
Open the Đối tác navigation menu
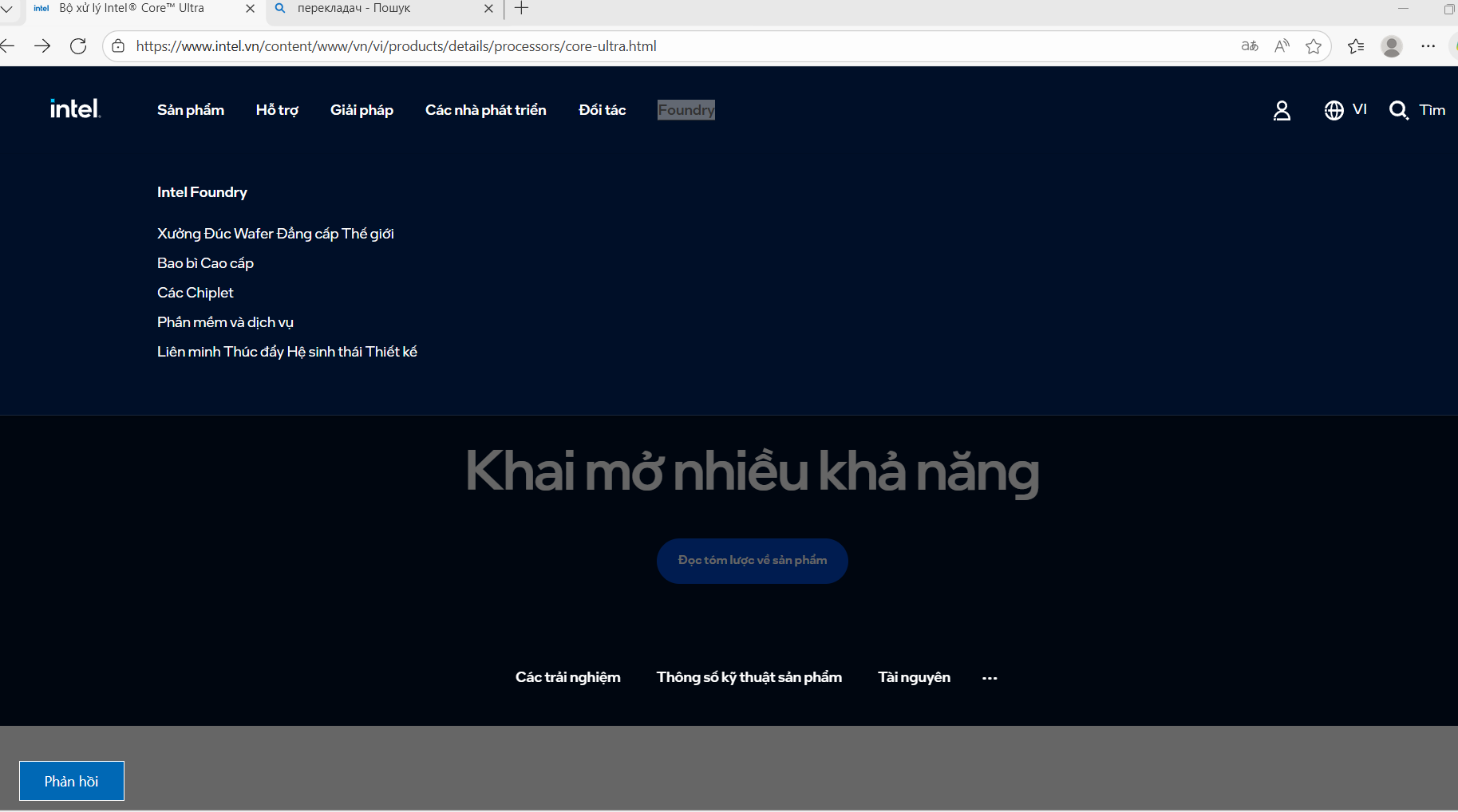tap(603, 110)
